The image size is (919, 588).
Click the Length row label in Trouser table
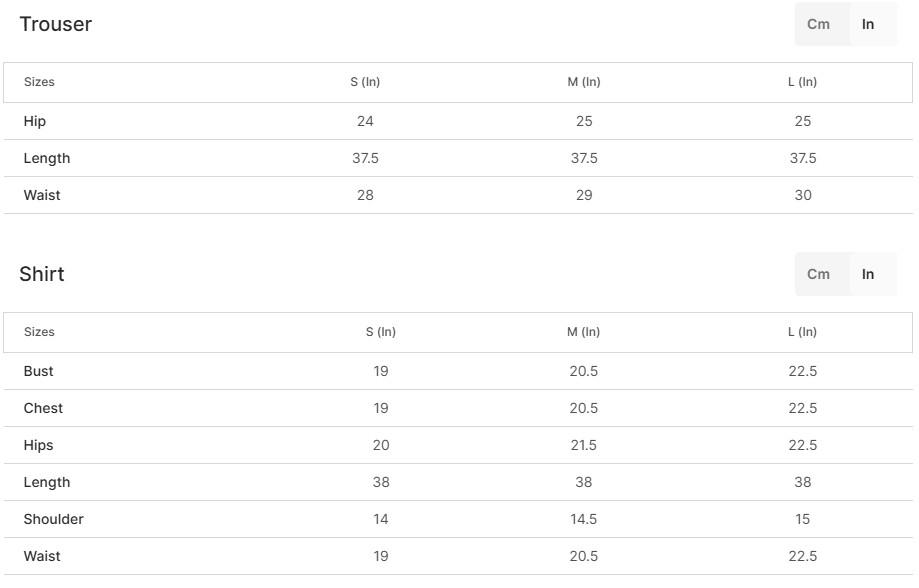[x=47, y=158]
